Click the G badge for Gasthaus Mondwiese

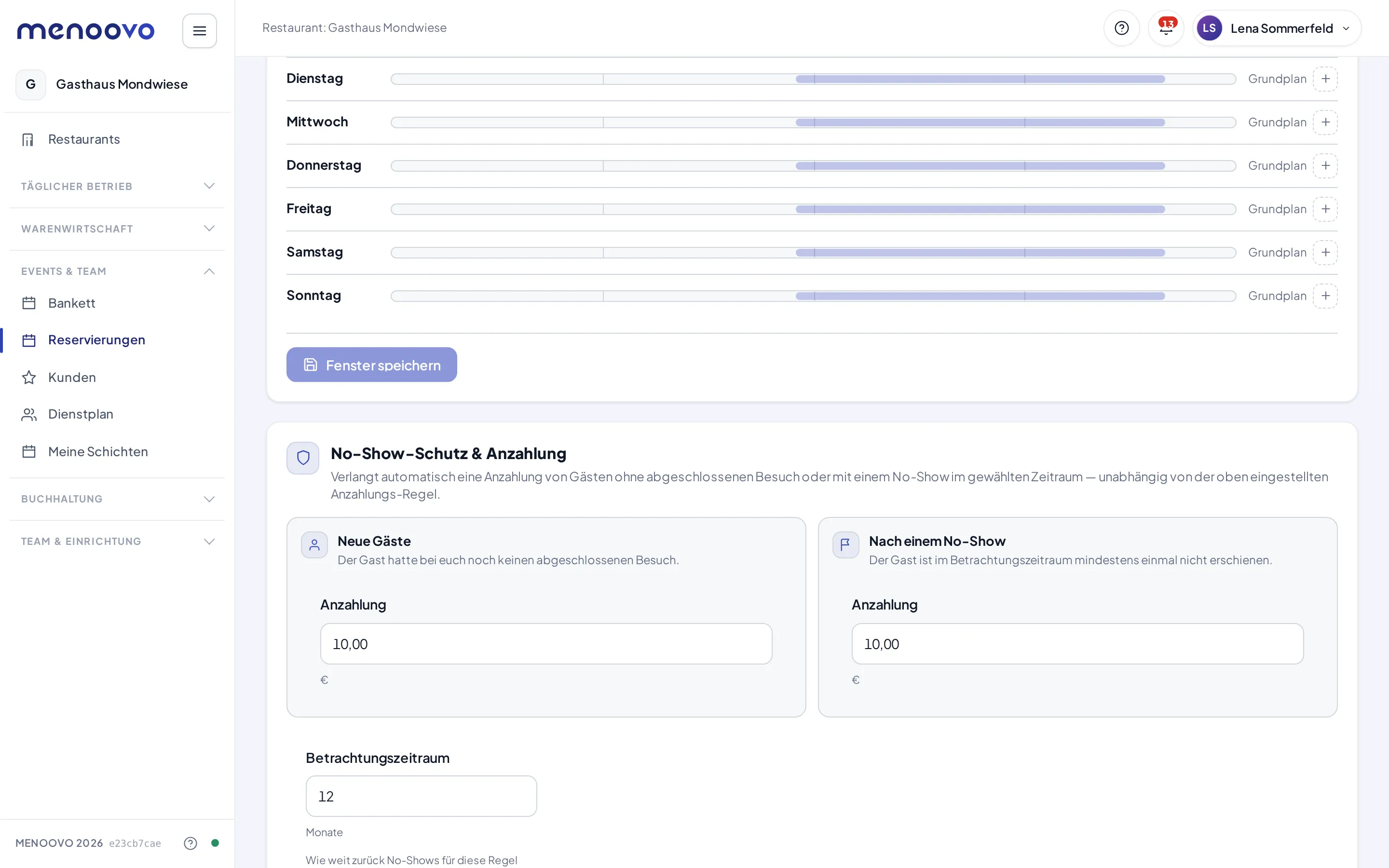pyautogui.click(x=31, y=84)
